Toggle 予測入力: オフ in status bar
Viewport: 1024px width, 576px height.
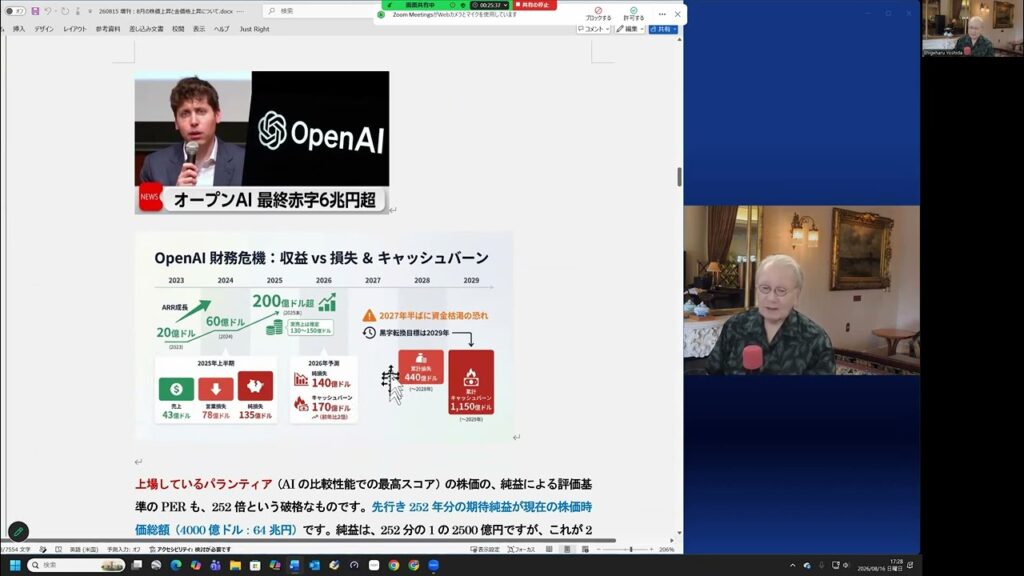[x=123, y=549]
